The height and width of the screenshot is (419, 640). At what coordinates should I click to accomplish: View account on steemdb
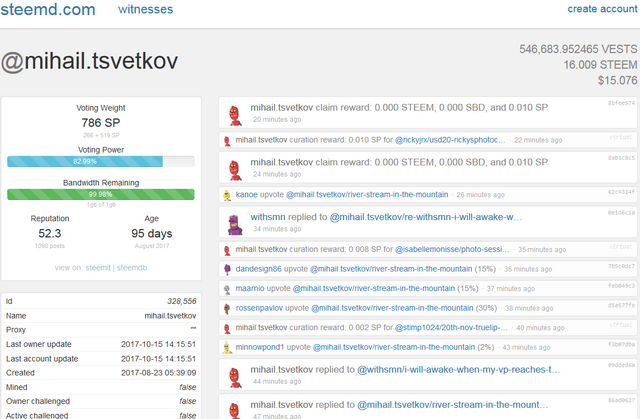pos(132,268)
